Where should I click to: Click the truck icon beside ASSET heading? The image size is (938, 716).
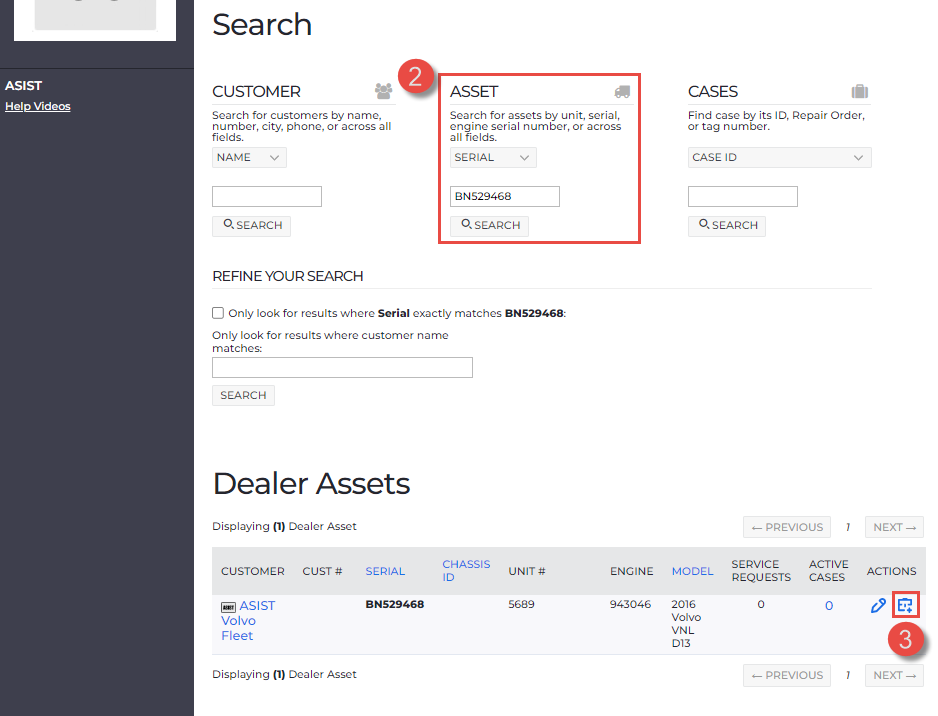[x=622, y=92]
